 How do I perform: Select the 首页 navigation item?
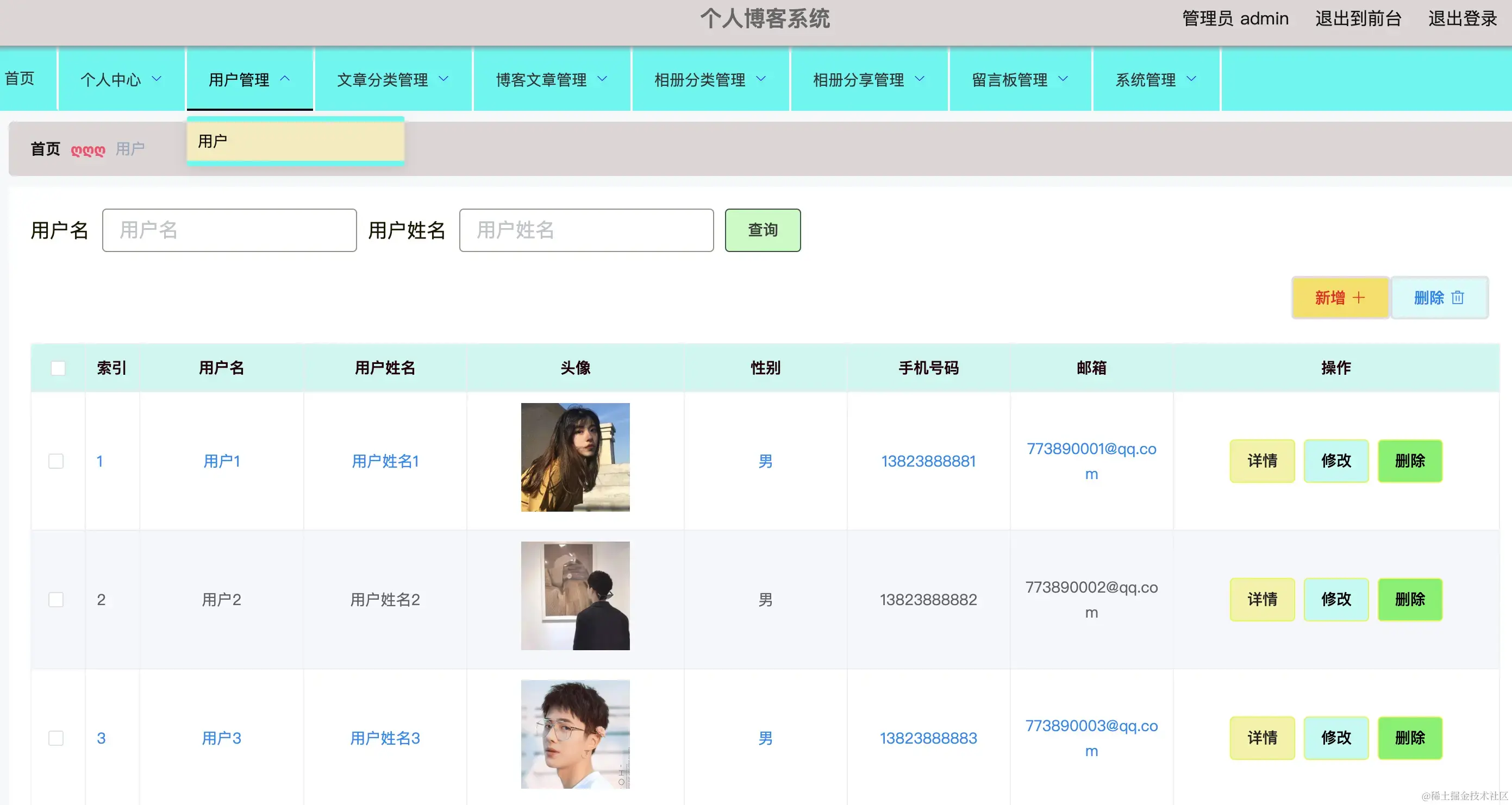[20, 78]
